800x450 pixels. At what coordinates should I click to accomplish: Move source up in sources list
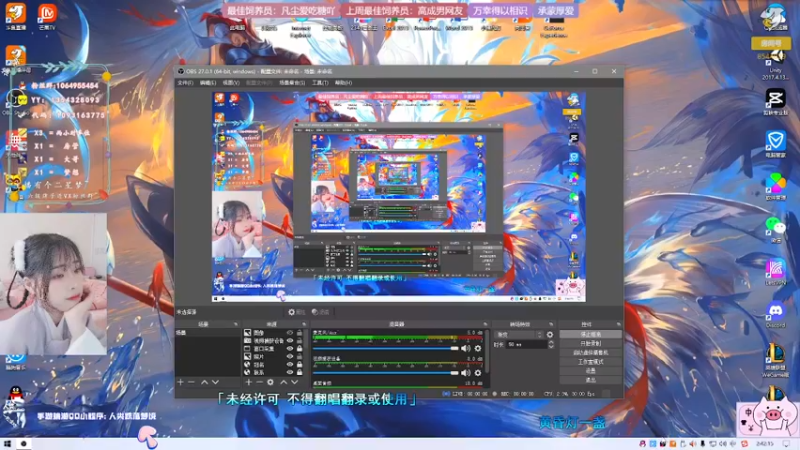pyautogui.click(x=283, y=382)
